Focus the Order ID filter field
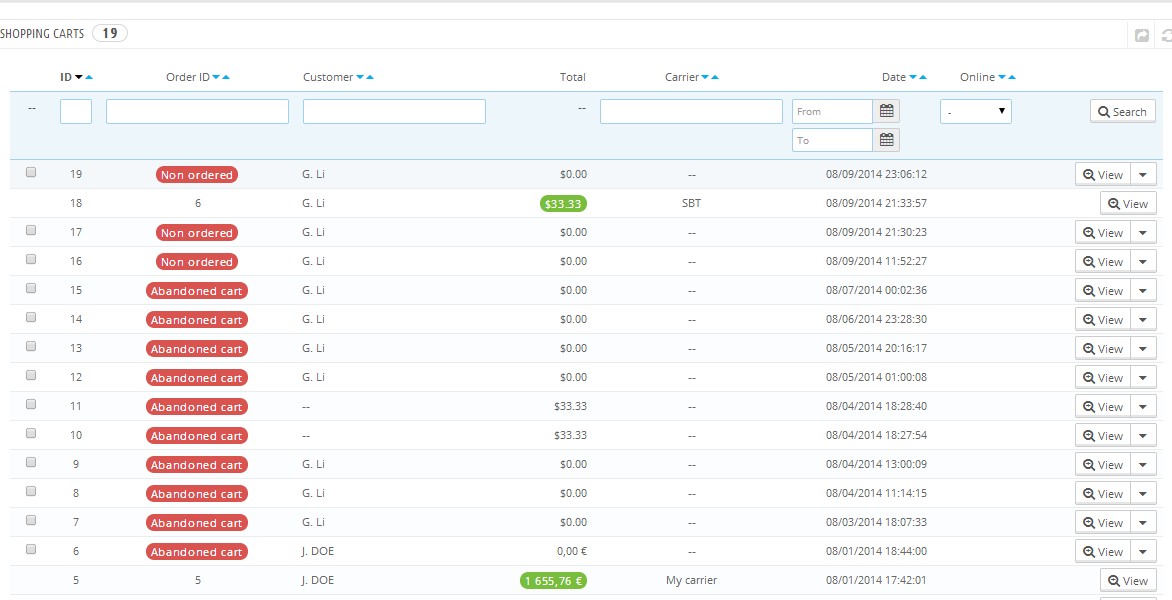The height and width of the screenshot is (600, 1172). (197, 111)
